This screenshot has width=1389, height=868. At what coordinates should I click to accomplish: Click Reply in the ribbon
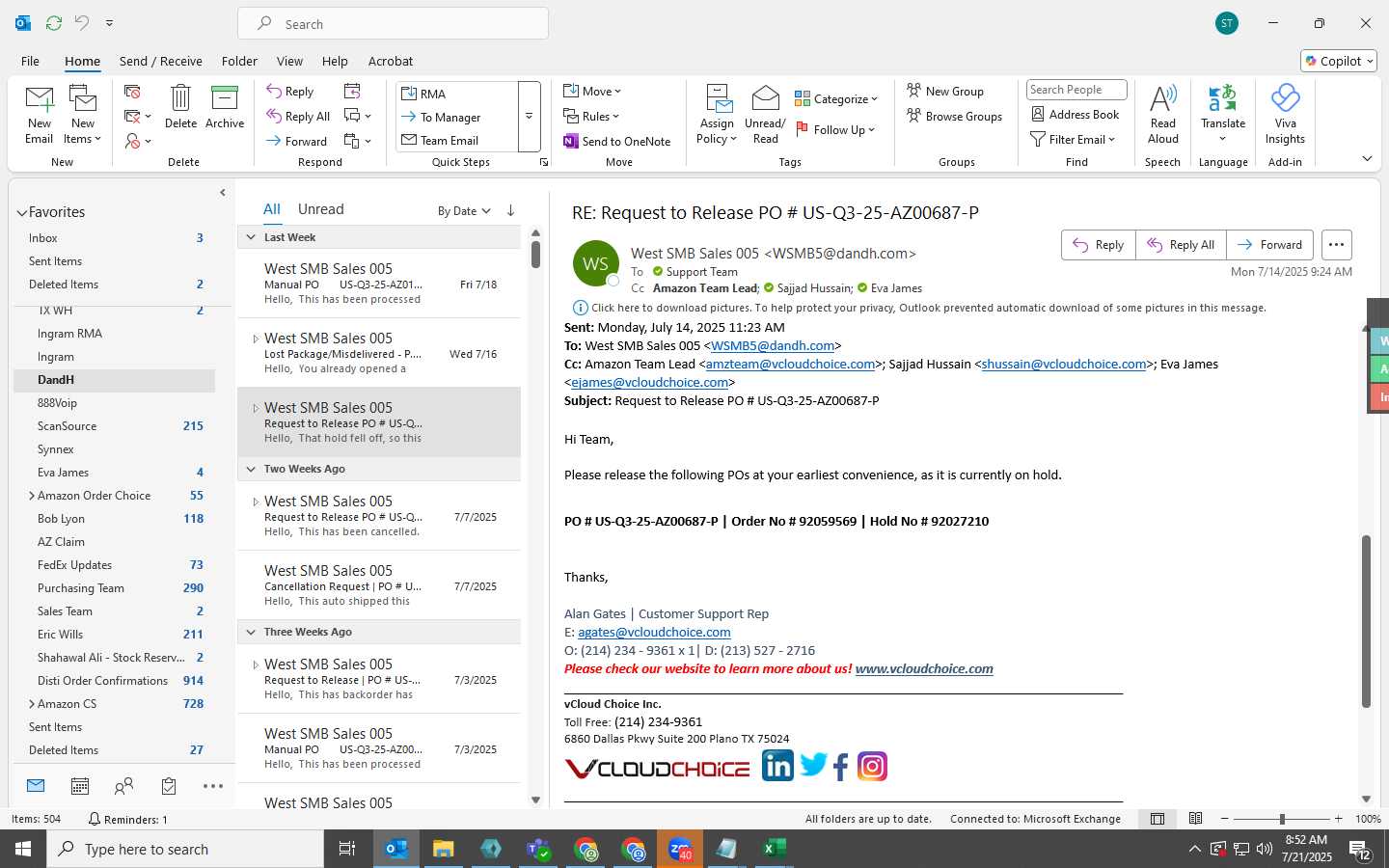290,92
